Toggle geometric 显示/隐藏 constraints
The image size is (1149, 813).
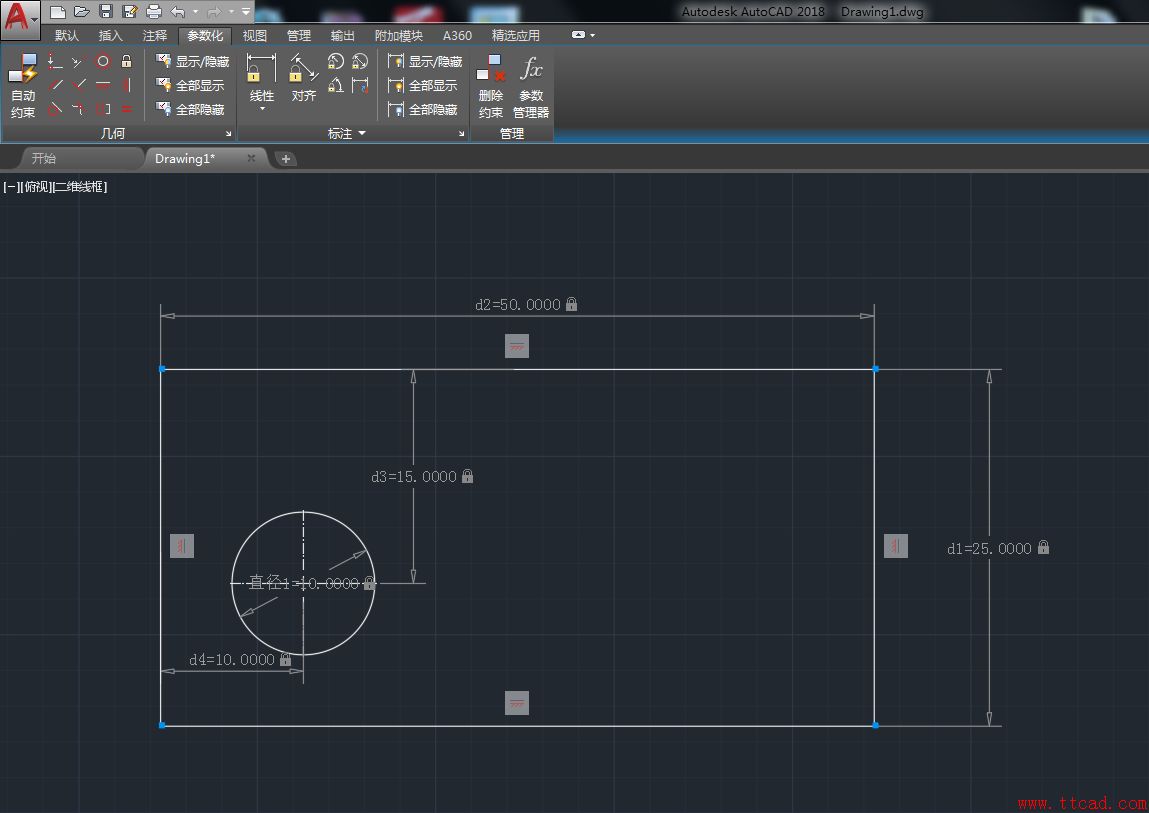tap(193, 62)
